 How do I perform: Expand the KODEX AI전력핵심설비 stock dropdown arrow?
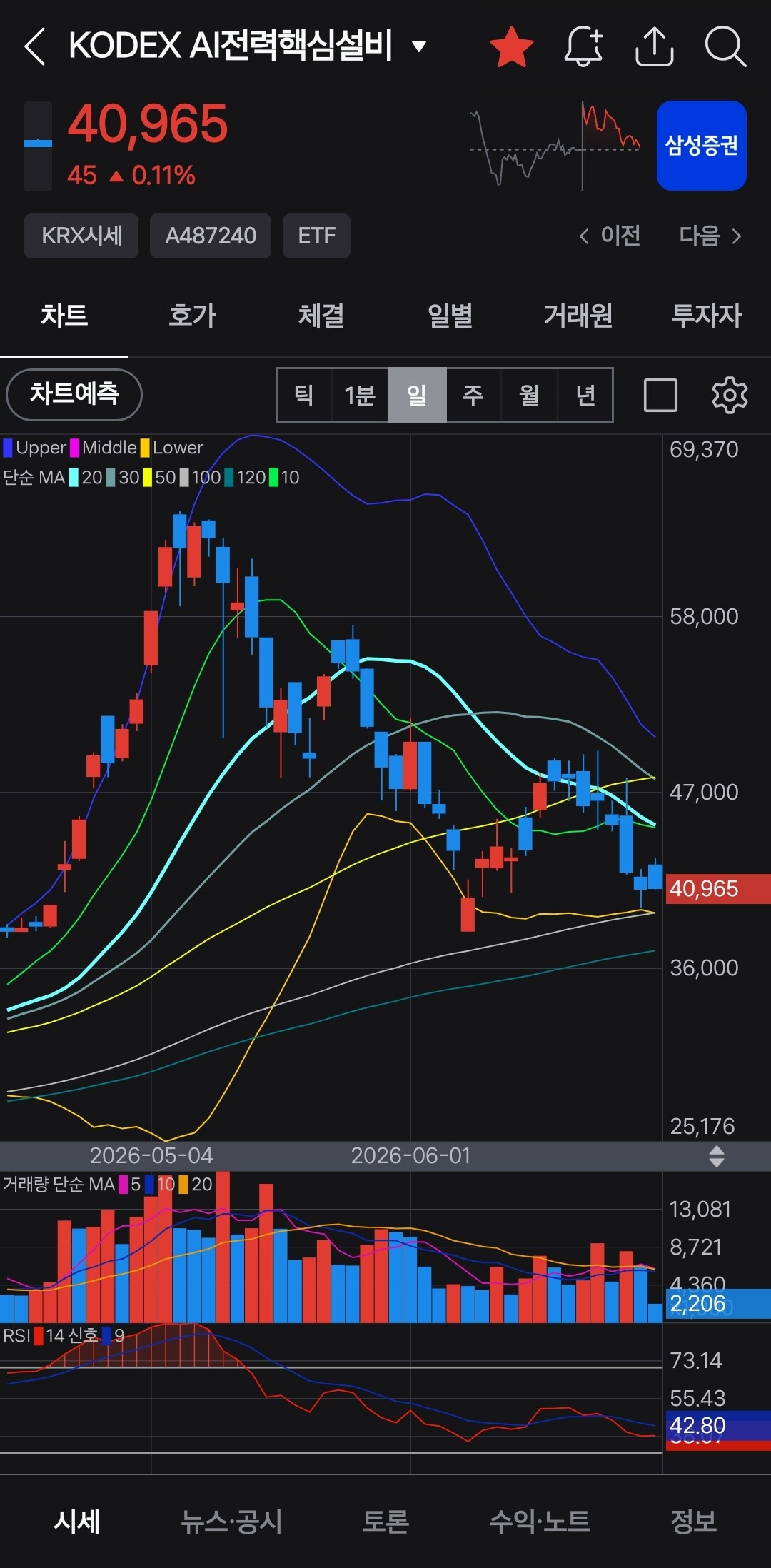point(420,47)
